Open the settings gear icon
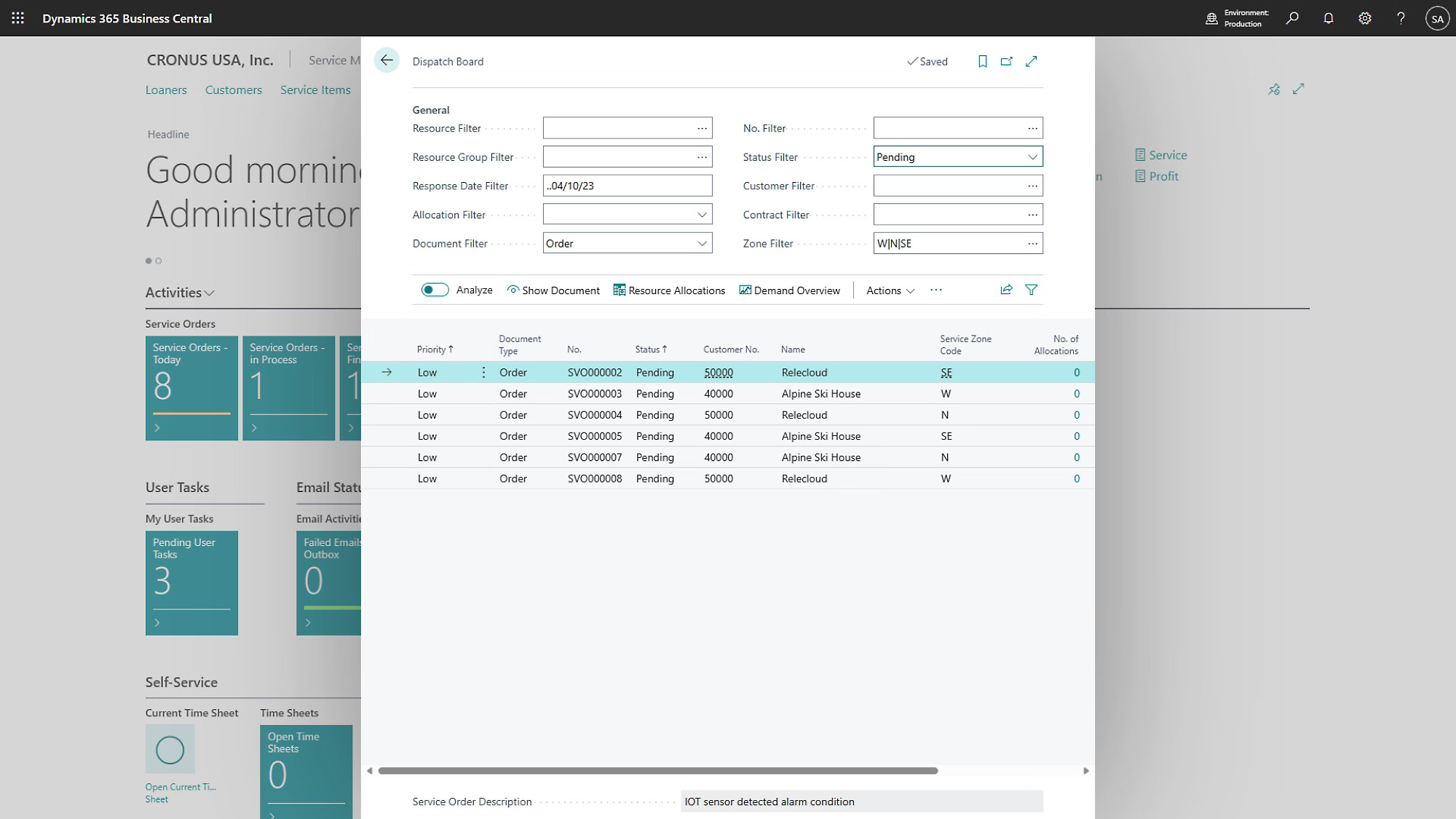This screenshot has height=819, width=1456. point(1364,18)
